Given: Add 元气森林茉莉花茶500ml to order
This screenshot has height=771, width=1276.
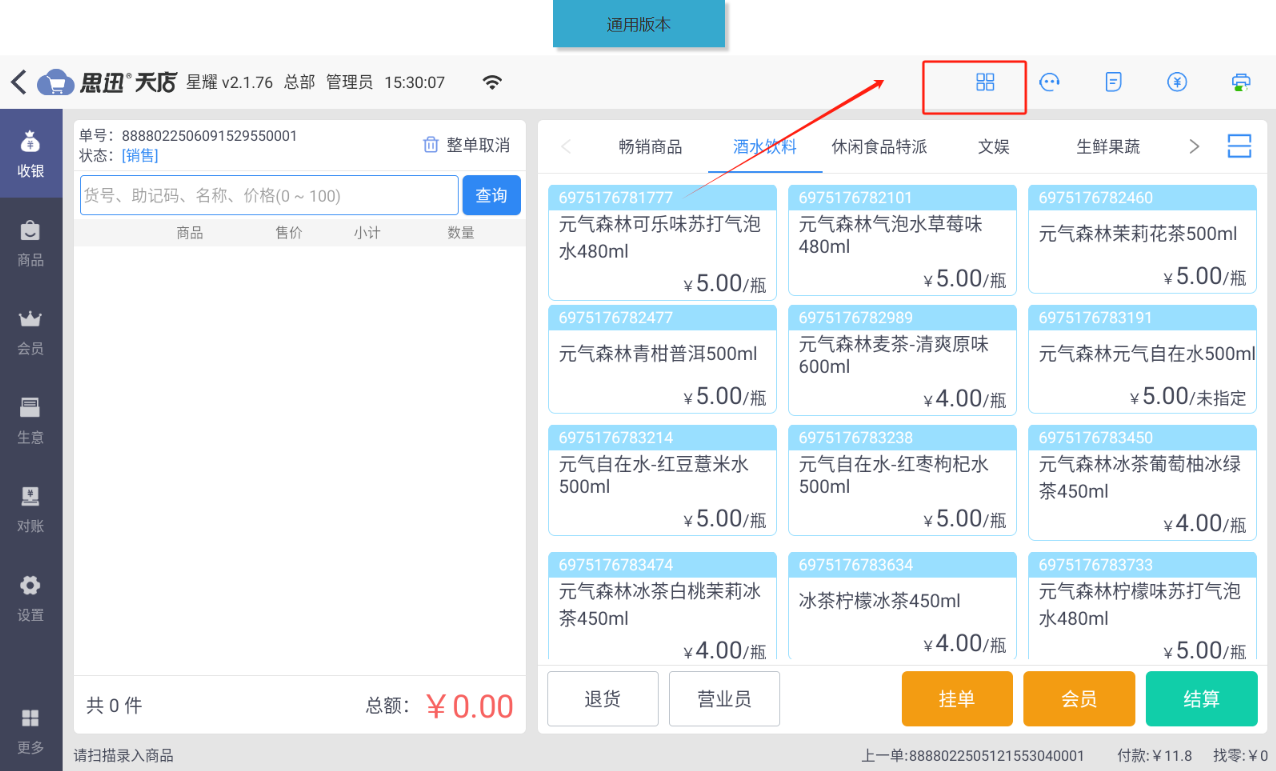Looking at the screenshot, I should coord(1142,240).
